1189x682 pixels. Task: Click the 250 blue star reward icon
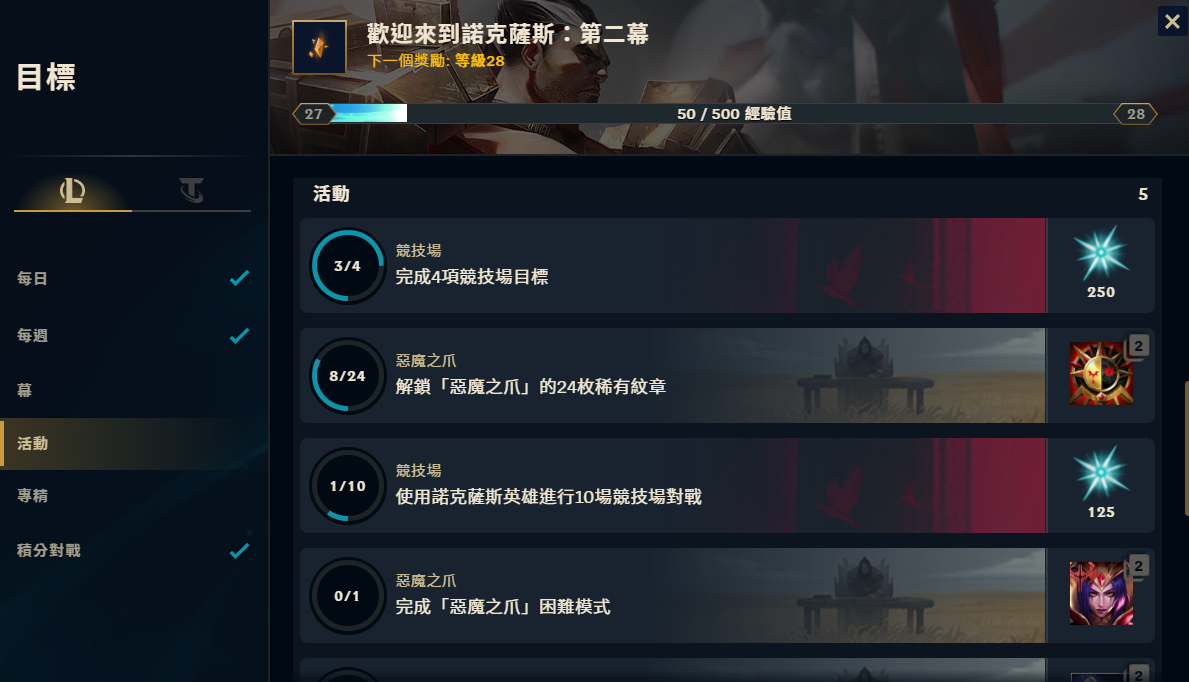coord(1101,253)
